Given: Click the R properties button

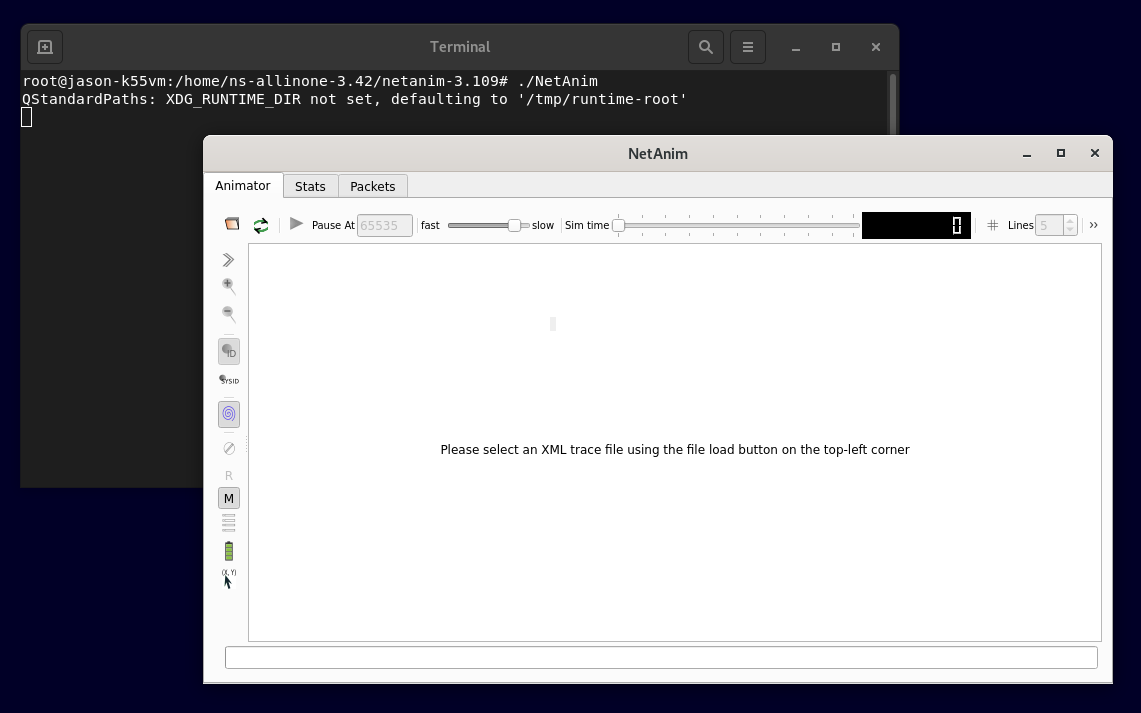Looking at the screenshot, I should [228, 476].
